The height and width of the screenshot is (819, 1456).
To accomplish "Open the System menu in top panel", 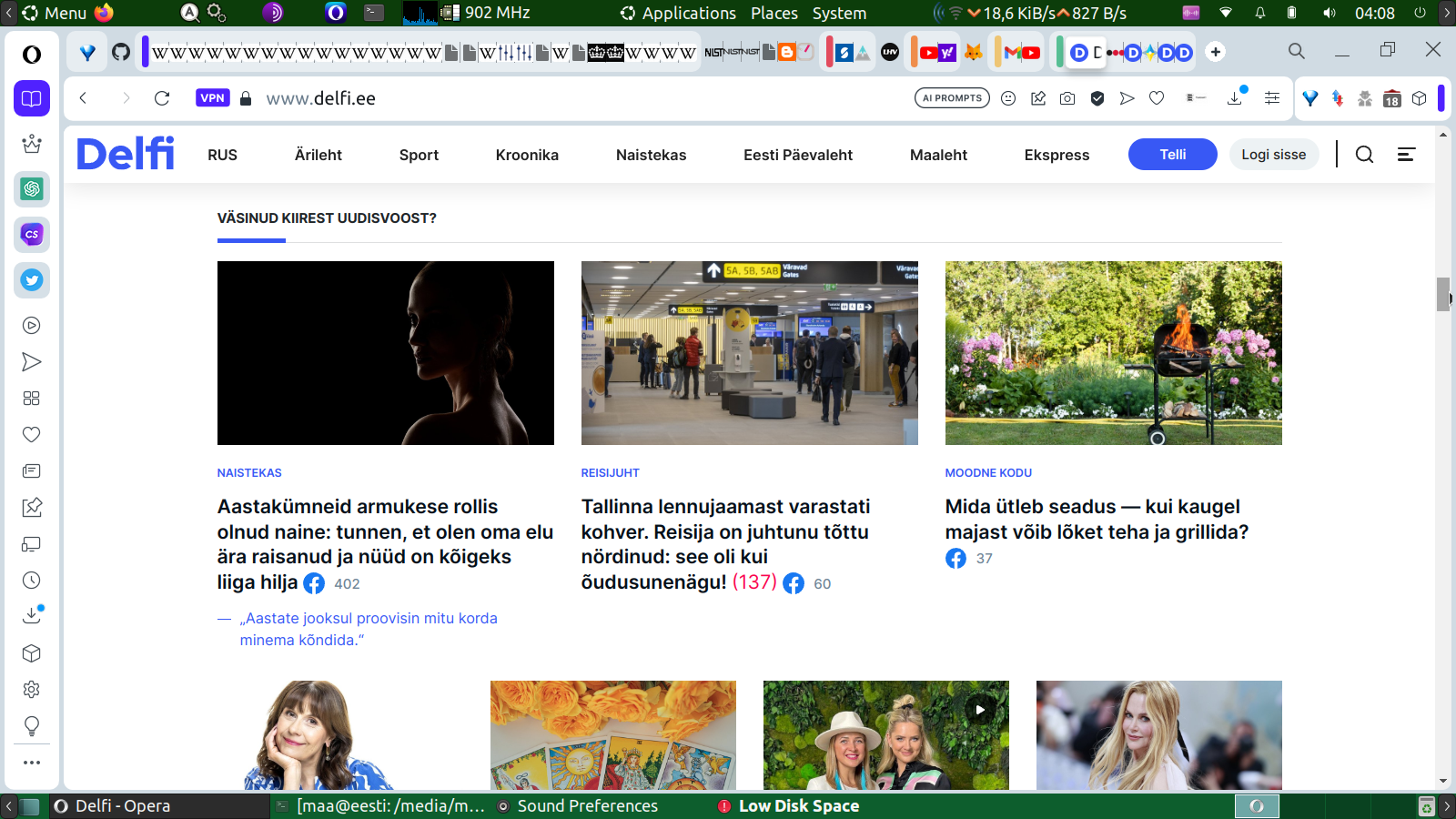I will click(839, 13).
